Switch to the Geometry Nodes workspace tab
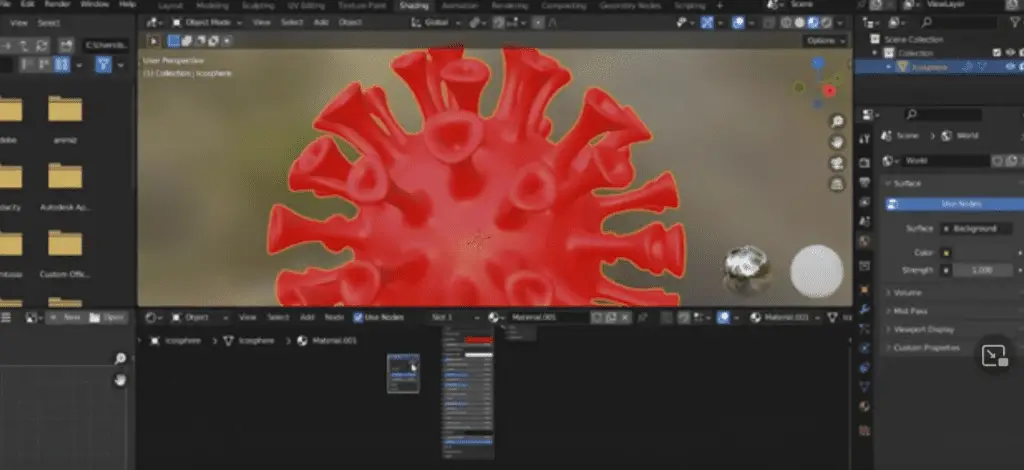The width and height of the screenshot is (1024, 470). point(630,5)
